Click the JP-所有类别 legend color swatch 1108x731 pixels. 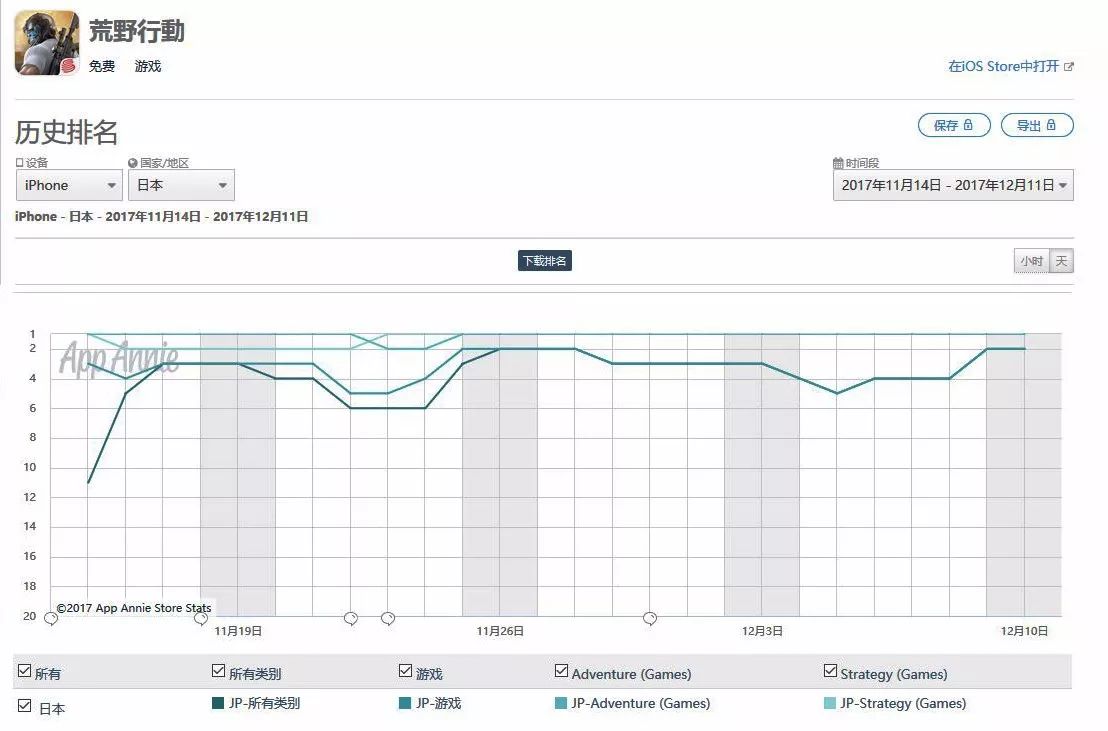click(218, 703)
